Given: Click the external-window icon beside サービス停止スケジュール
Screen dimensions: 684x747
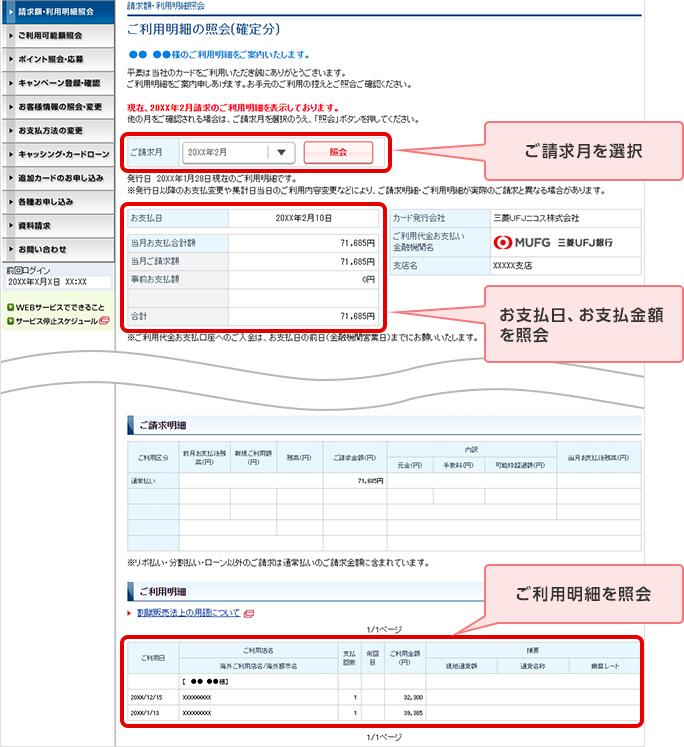Looking at the screenshot, I should point(104,321).
